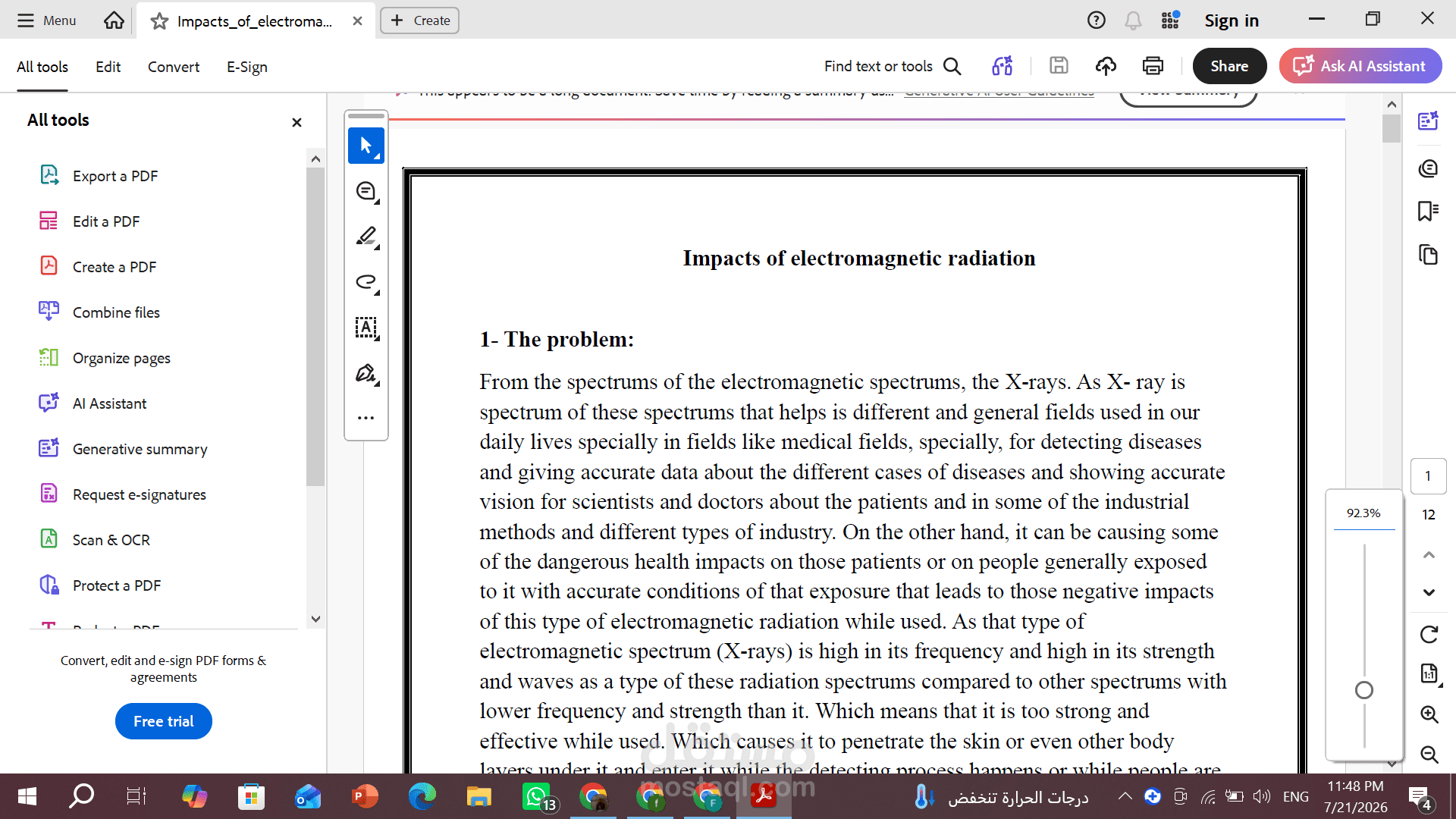This screenshot has width=1456, height=819.
Task: Save the document with the disk icon
Action: (1059, 66)
